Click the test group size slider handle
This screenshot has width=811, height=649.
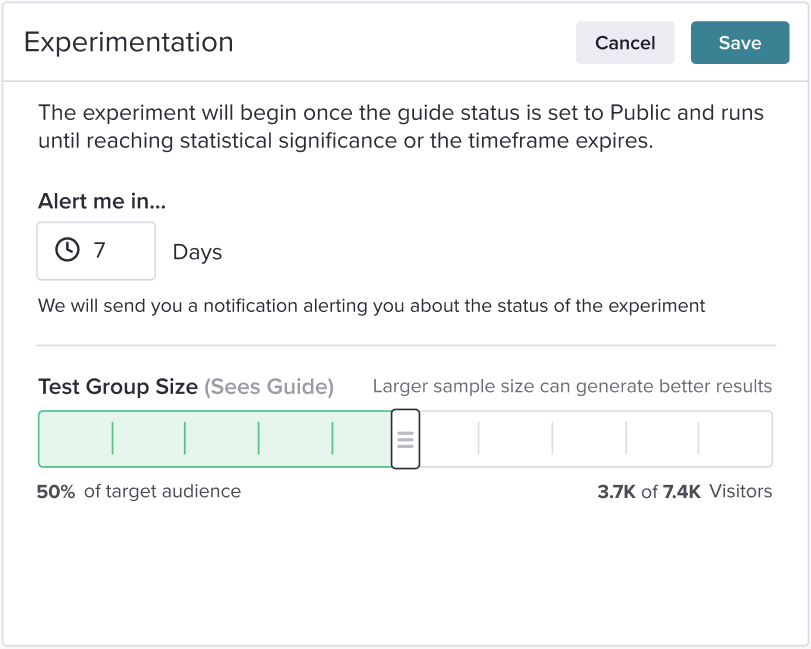406,439
